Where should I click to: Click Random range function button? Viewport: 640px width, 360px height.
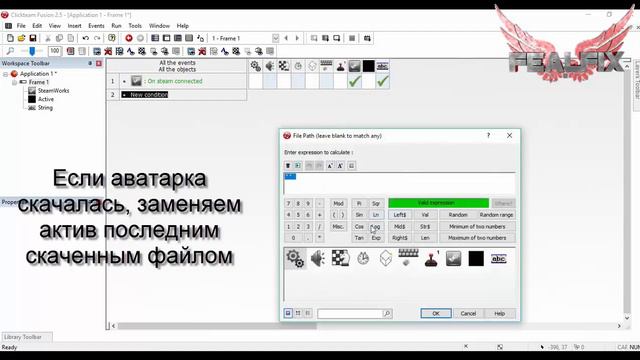[496, 215]
